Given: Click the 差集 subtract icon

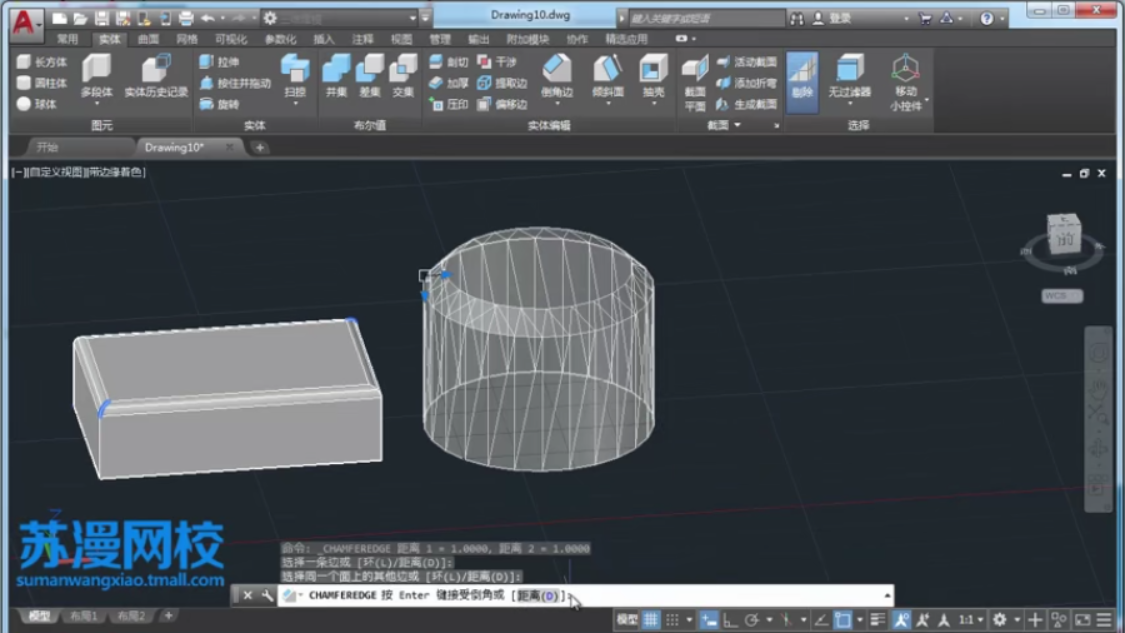Looking at the screenshot, I should pos(370,76).
